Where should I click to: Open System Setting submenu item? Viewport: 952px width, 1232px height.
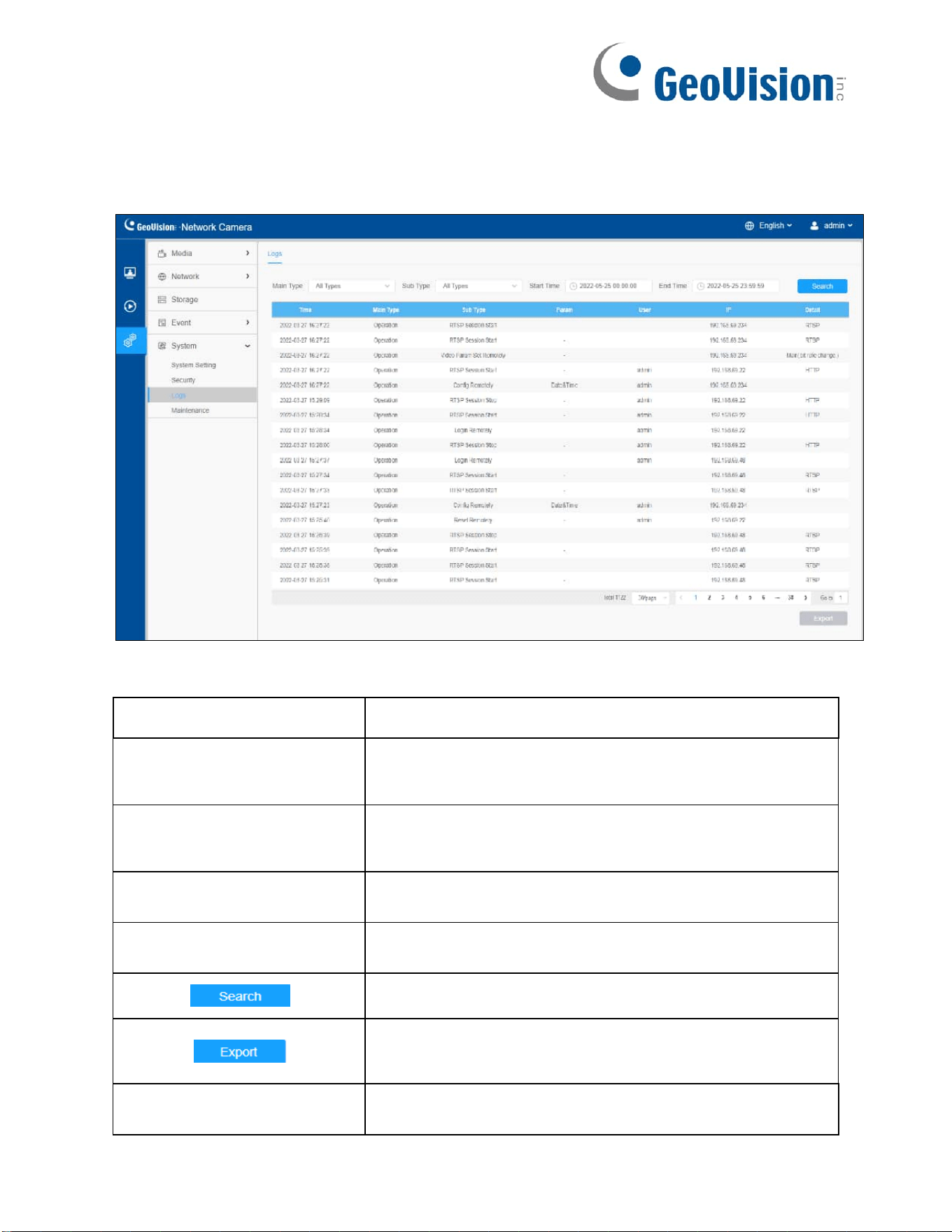194,365
